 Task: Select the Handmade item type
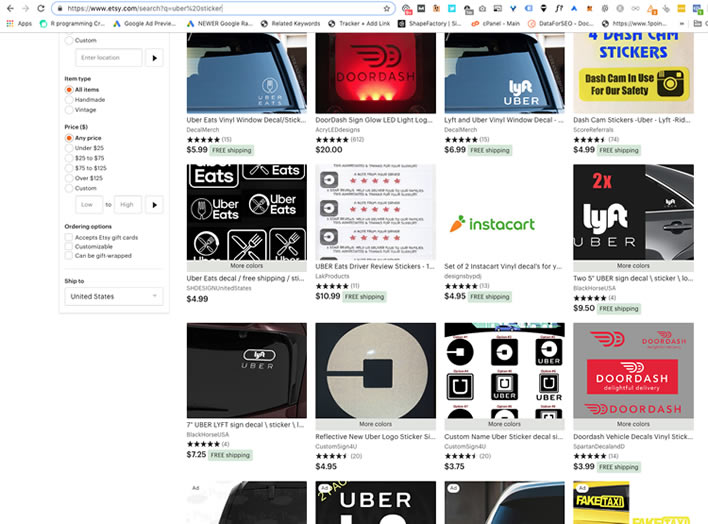(69, 99)
